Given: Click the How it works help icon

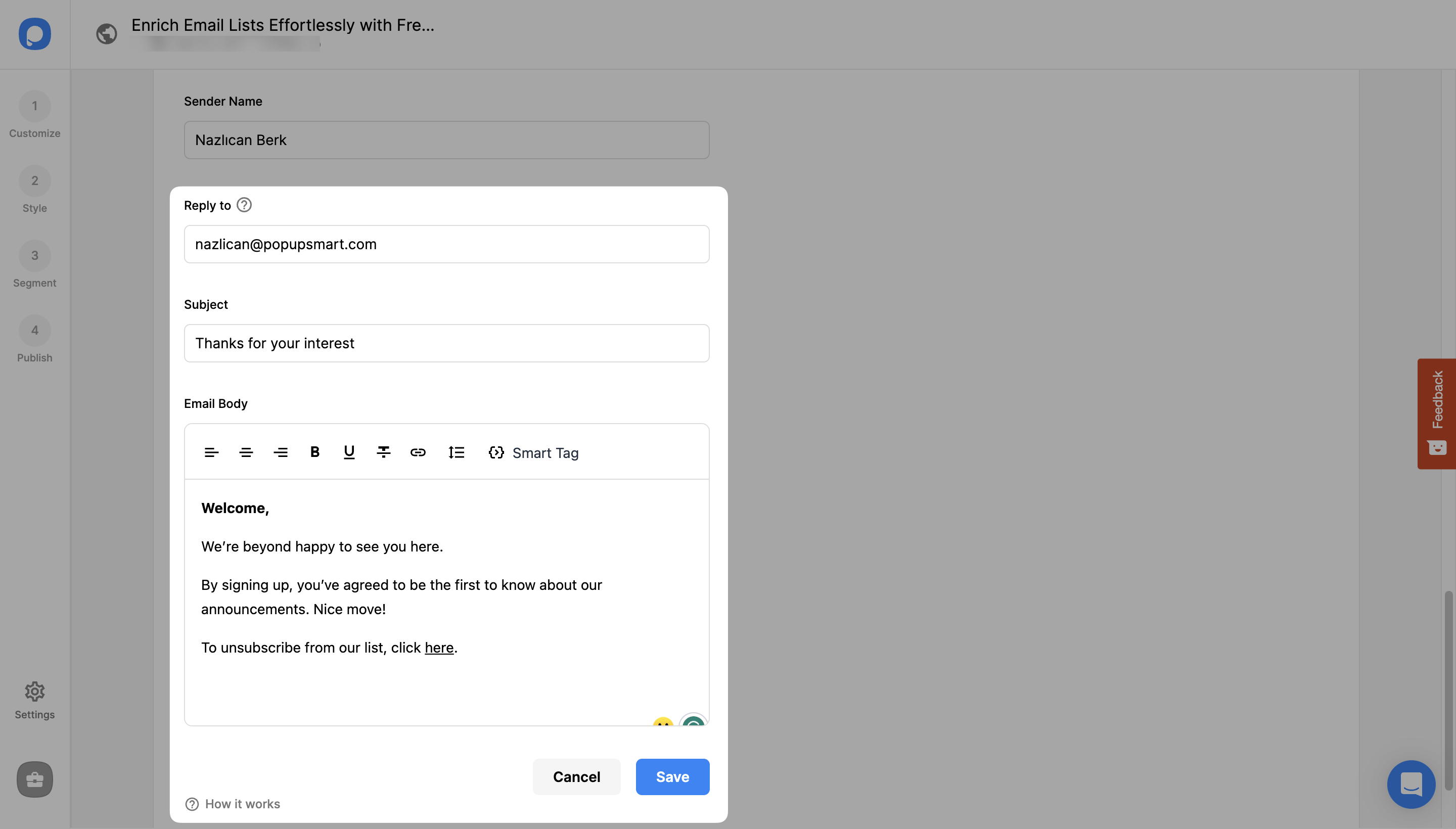Looking at the screenshot, I should click(x=191, y=803).
